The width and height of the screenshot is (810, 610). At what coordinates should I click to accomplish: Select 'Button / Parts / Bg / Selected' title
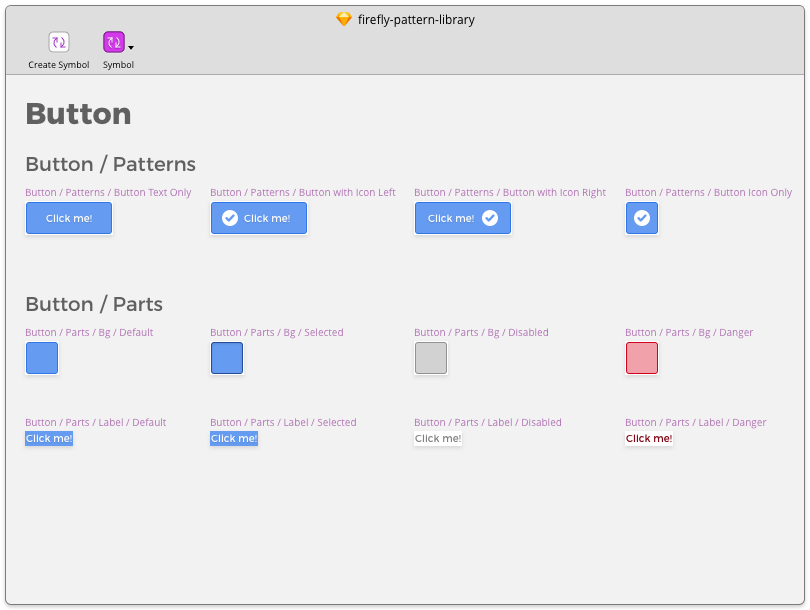(x=277, y=332)
